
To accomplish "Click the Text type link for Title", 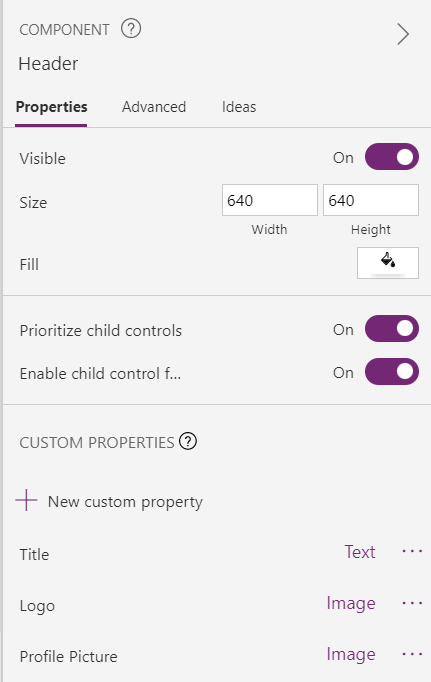I will (x=360, y=552).
